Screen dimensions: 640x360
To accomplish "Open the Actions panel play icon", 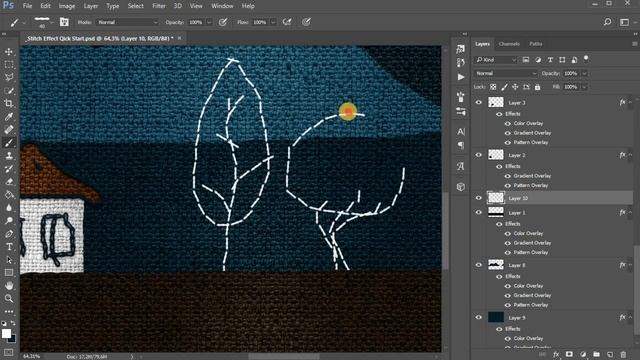I will pos(461,77).
